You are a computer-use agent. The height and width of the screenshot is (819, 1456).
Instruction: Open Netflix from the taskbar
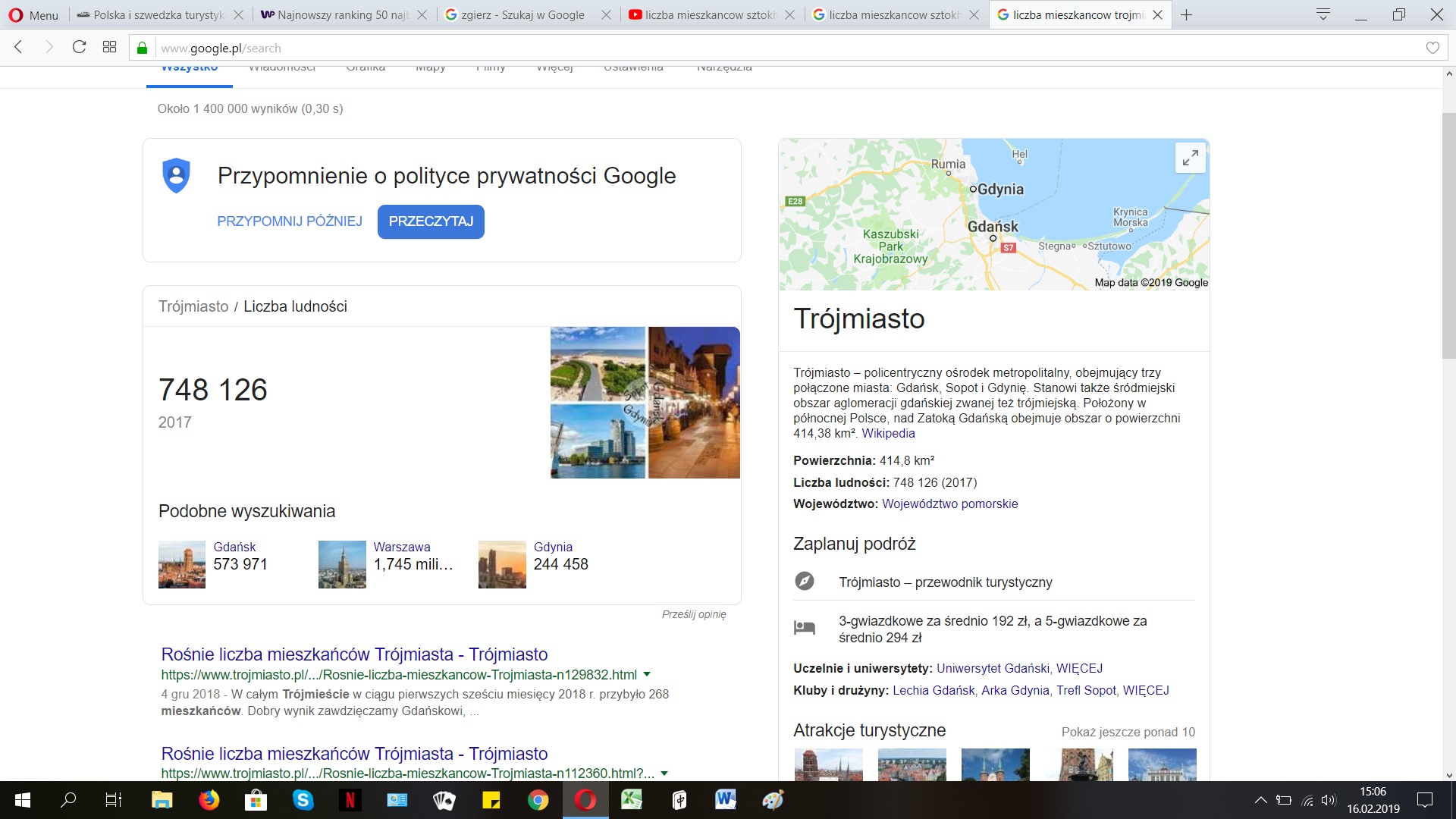pos(350,800)
